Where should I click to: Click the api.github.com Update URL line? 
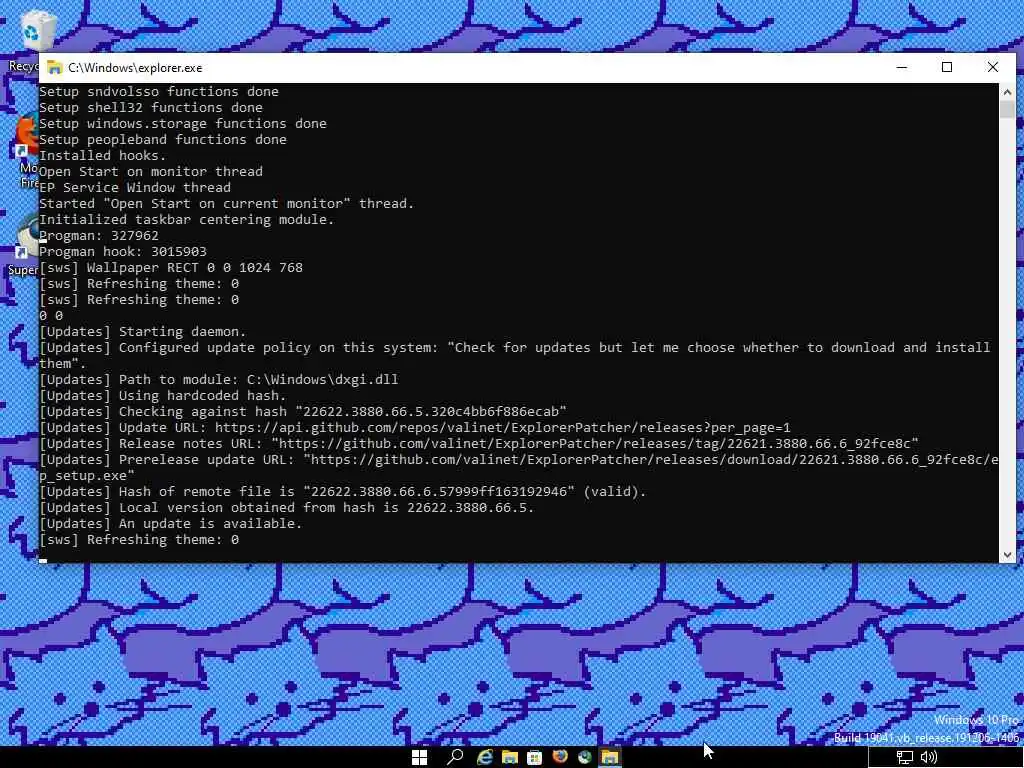pyautogui.click(x=415, y=427)
